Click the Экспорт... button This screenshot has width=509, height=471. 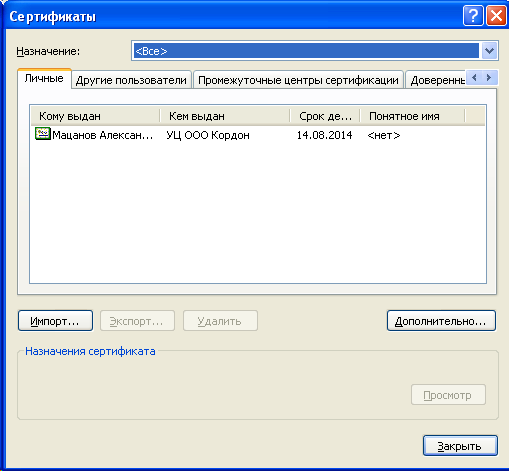pyautogui.click(x=137, y=321)
